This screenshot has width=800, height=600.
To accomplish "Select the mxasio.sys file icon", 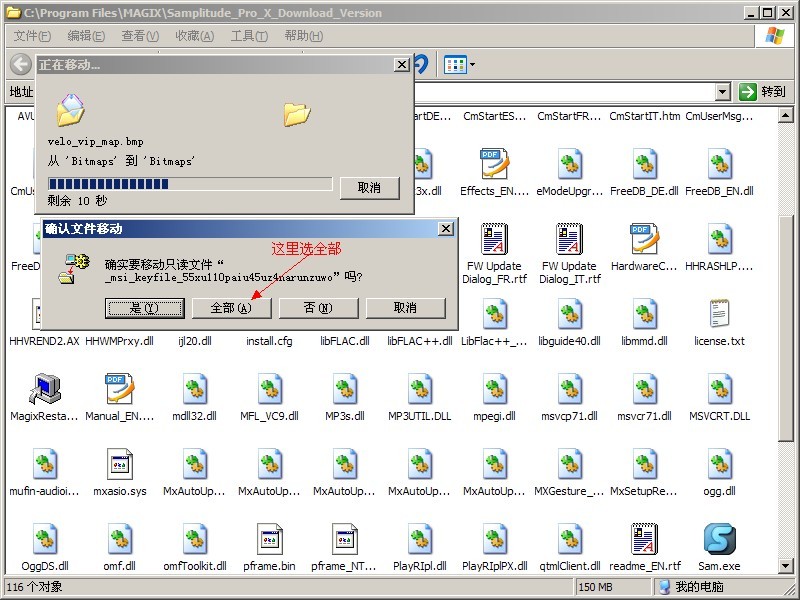I will pos(120,464).
